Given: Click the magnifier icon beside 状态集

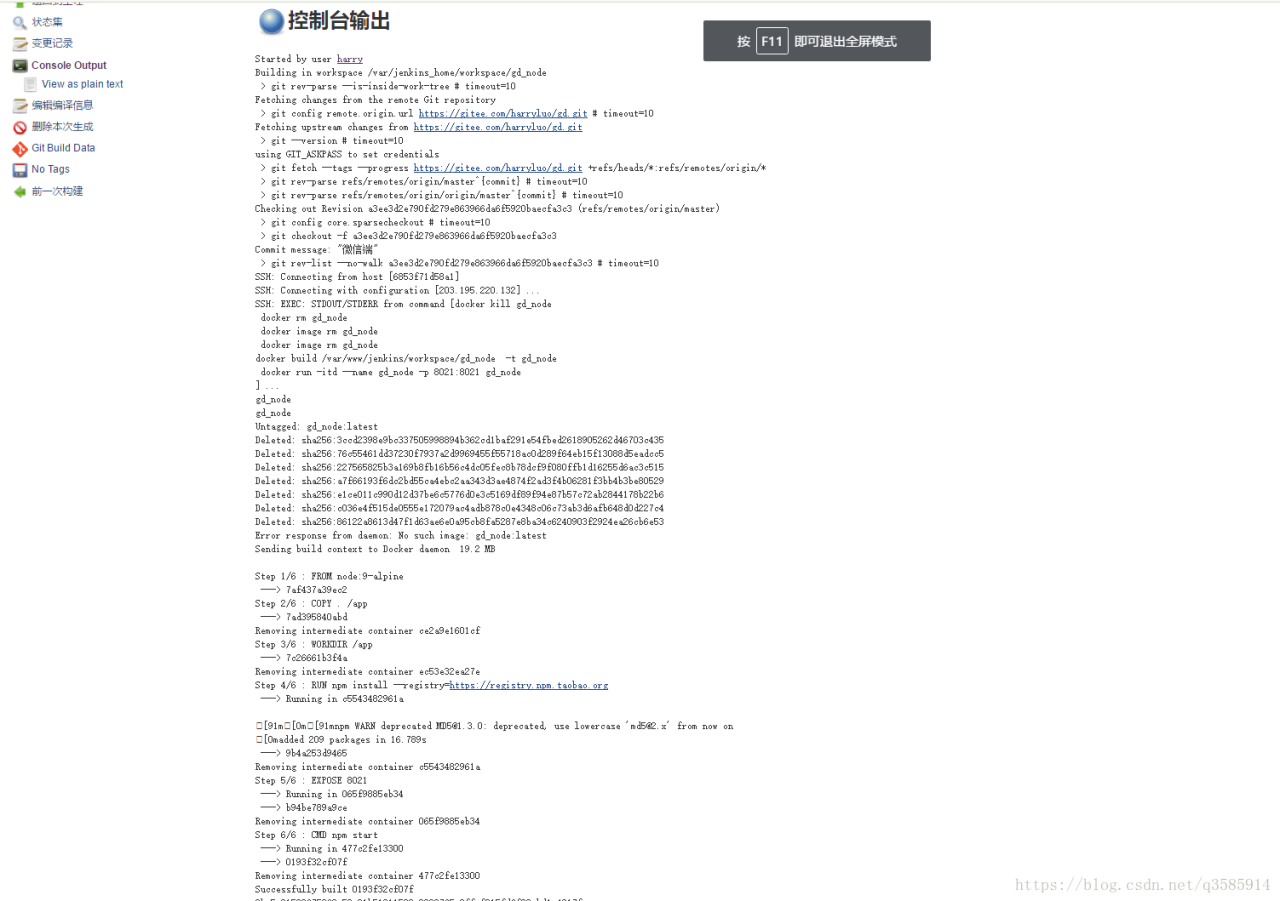Looking at the screenshot, I should click(20, 22).
